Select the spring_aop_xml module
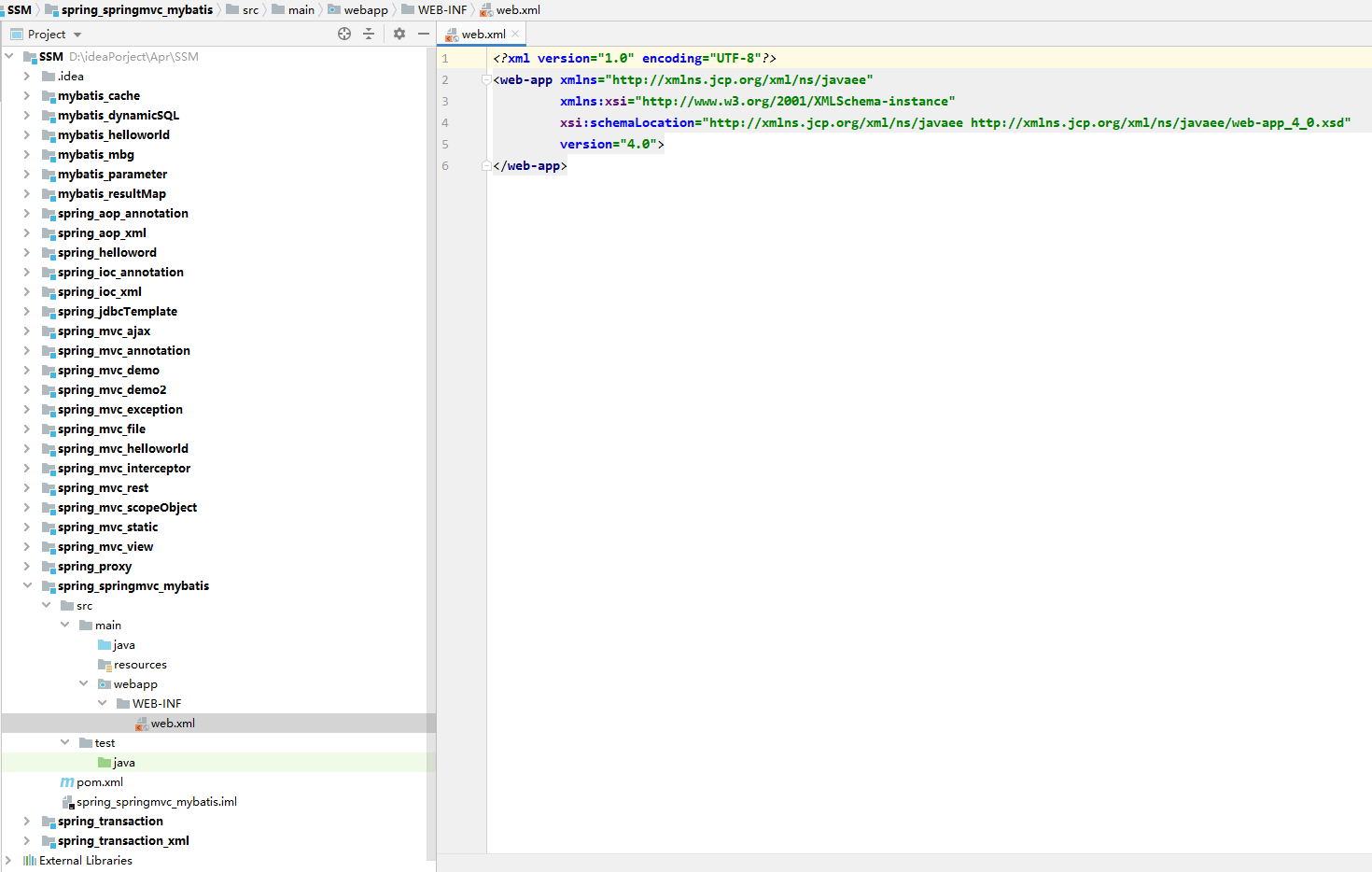 tap(102, 232)
